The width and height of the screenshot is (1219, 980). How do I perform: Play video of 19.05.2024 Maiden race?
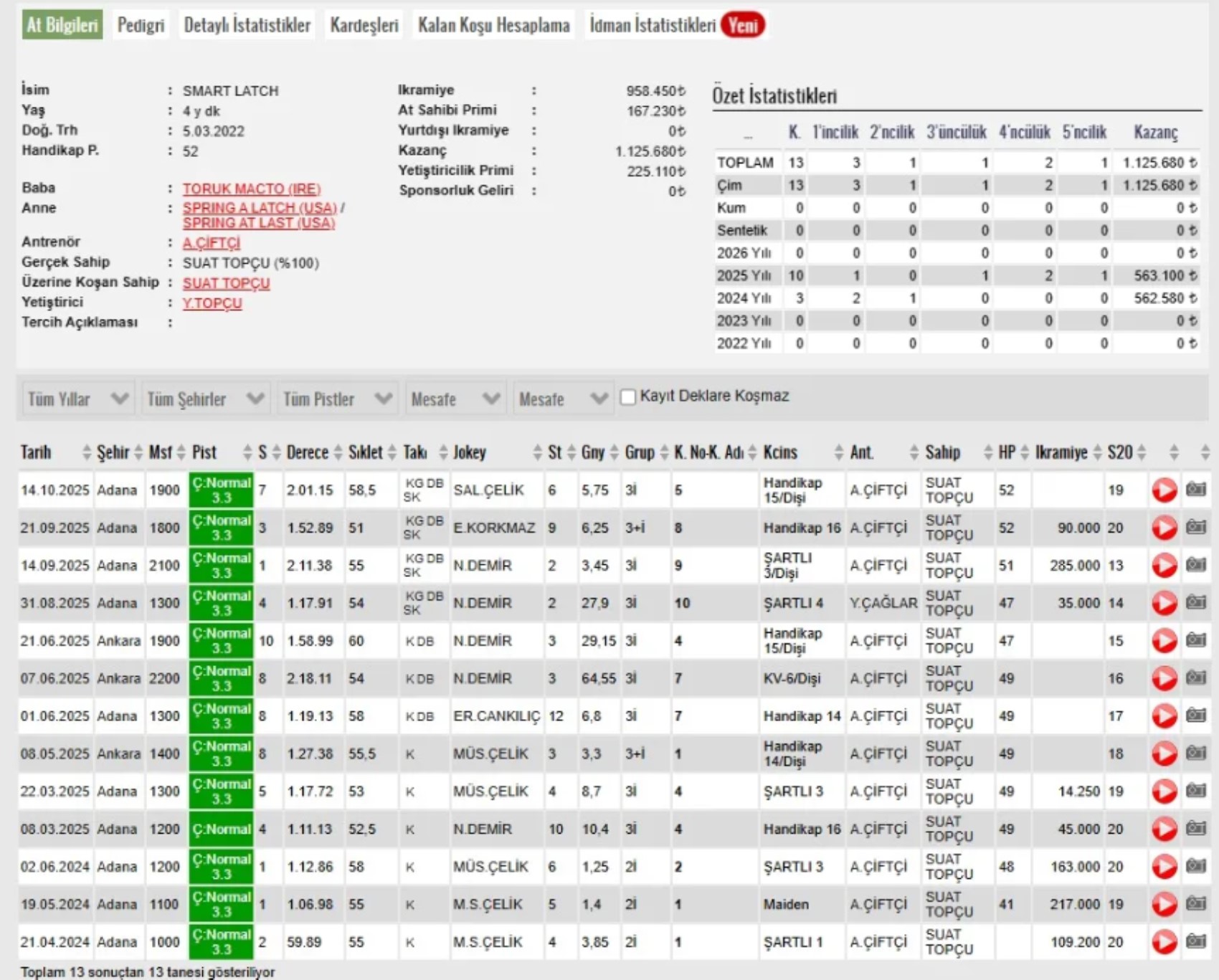(x=1164, y=904)
